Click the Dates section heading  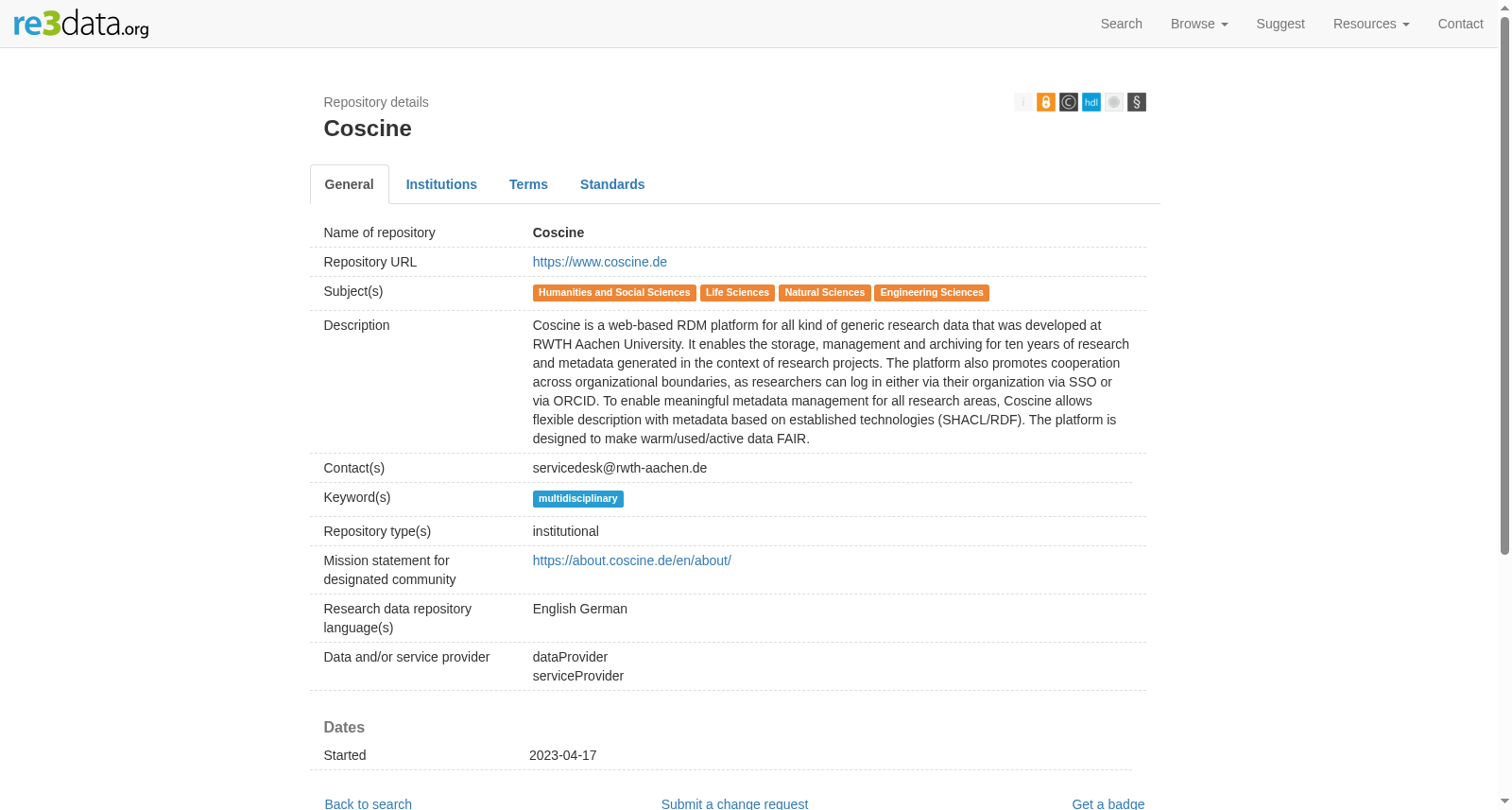tap(344, 727)
